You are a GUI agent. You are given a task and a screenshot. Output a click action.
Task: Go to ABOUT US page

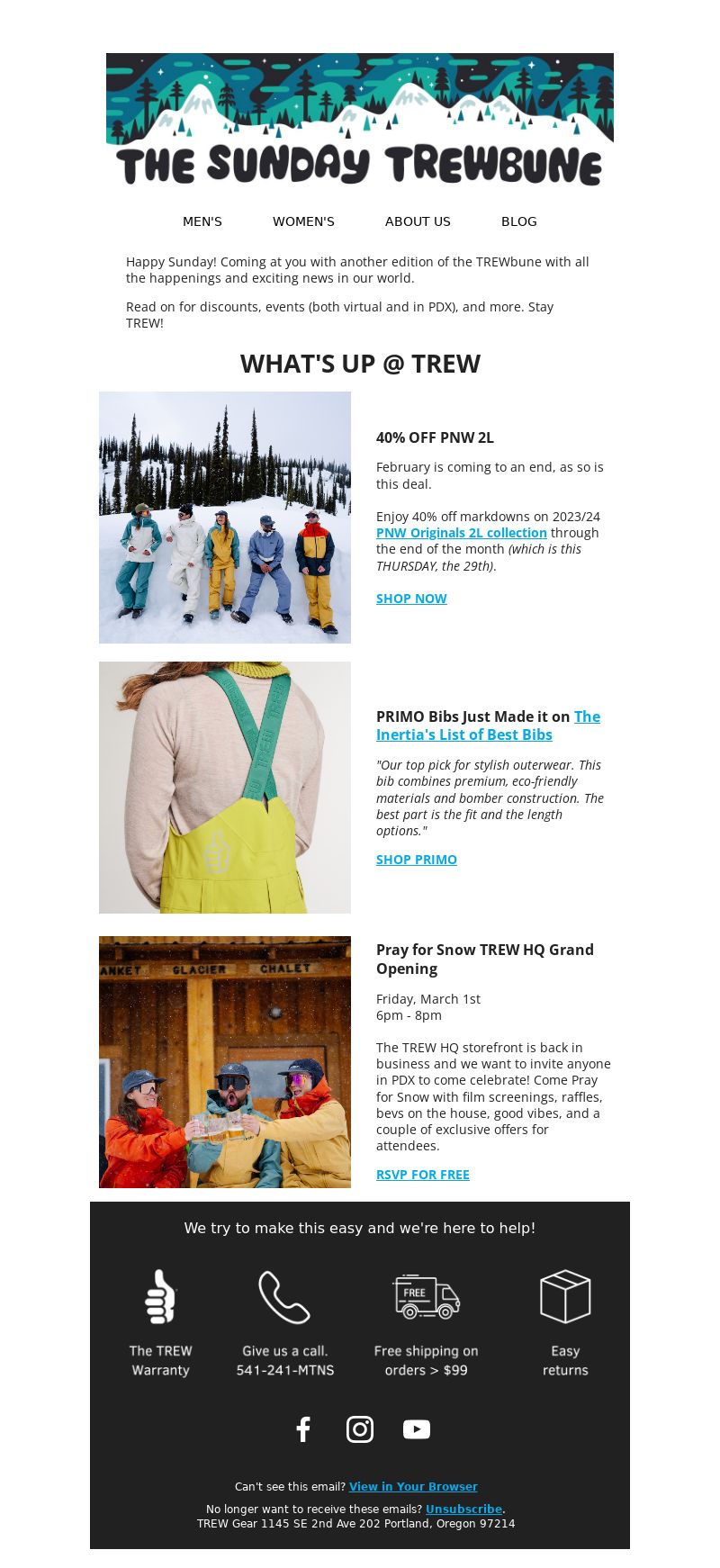click(x=418, y=221)
